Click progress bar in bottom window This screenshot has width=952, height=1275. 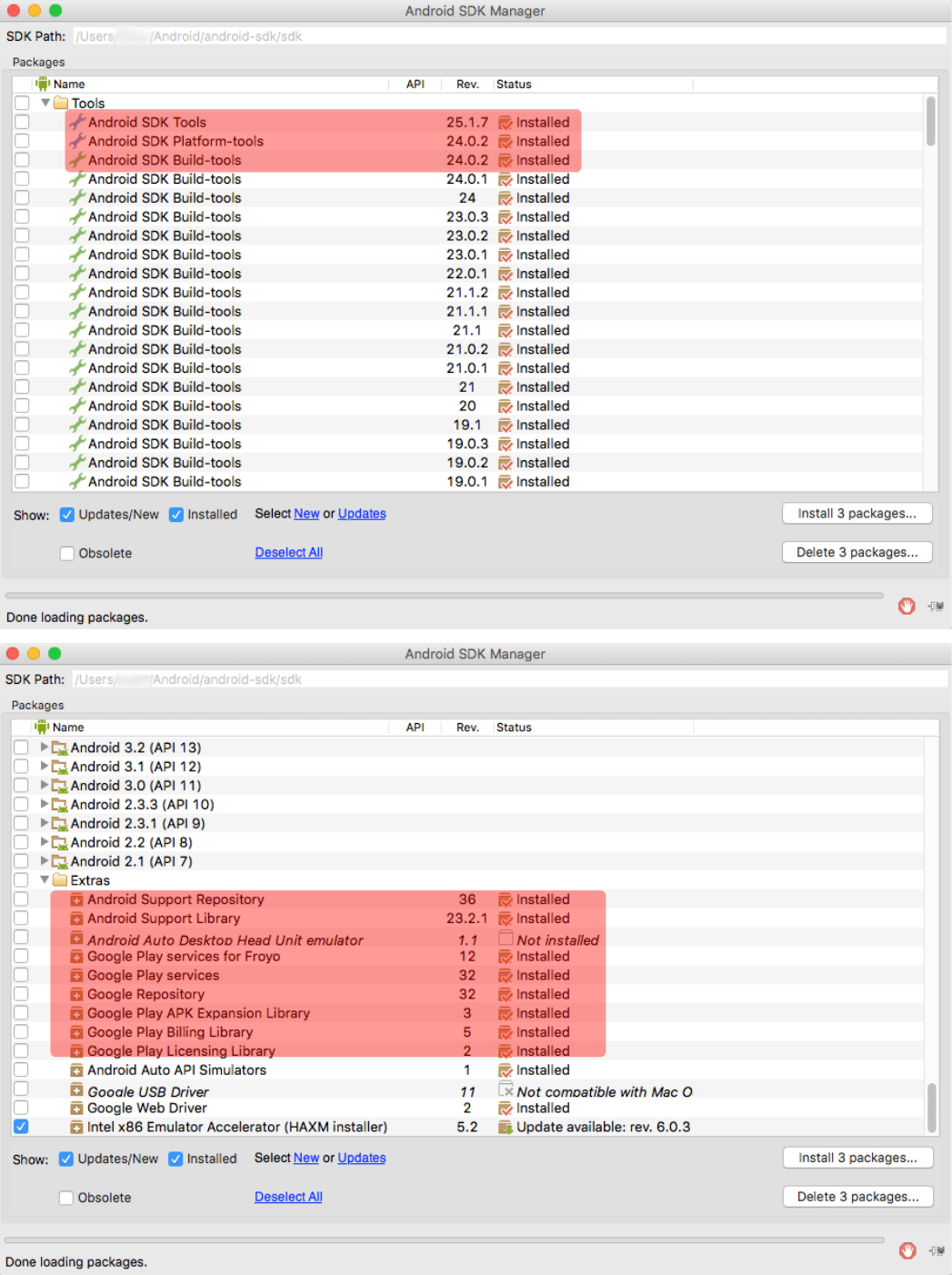444,1240
